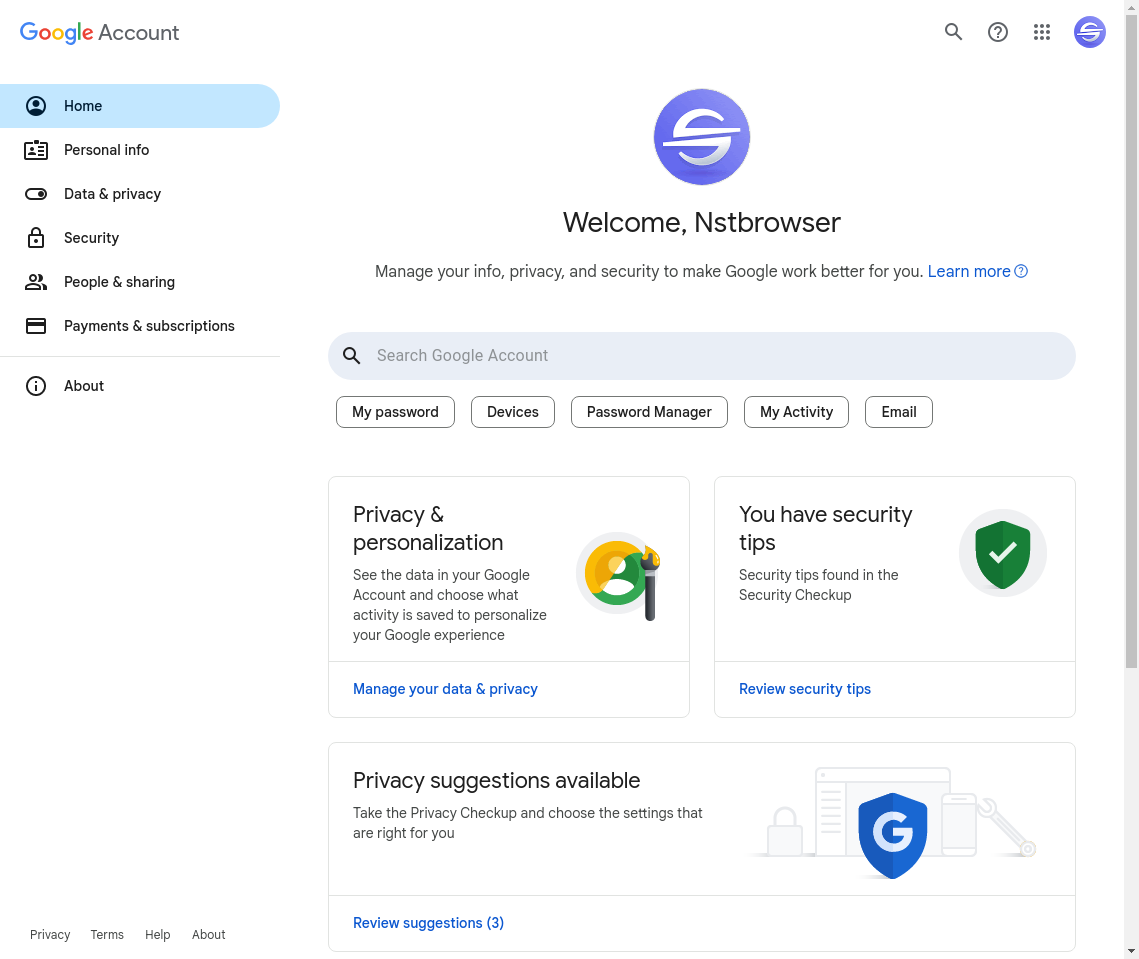Open the Google apps grid icon

(1042, 32)
